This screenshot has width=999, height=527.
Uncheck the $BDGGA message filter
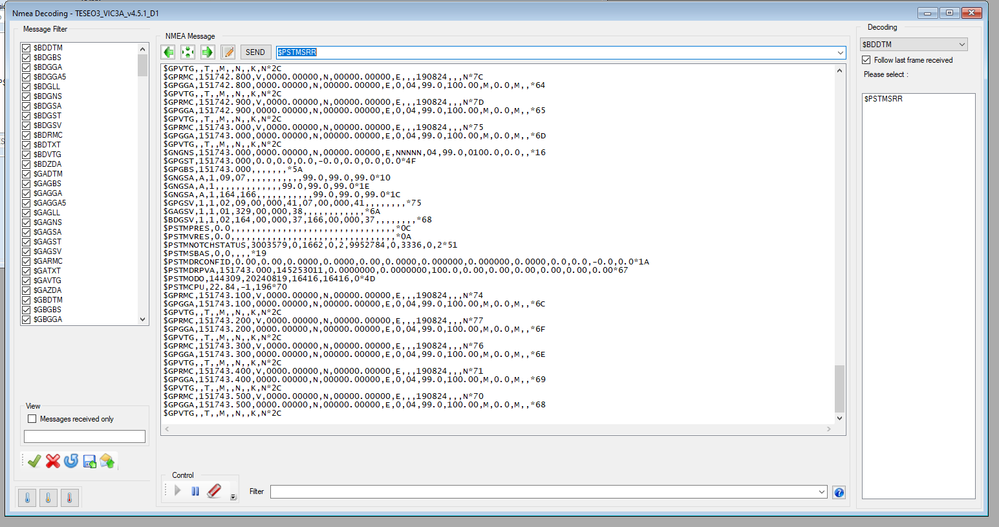click(x=26, y=67)
